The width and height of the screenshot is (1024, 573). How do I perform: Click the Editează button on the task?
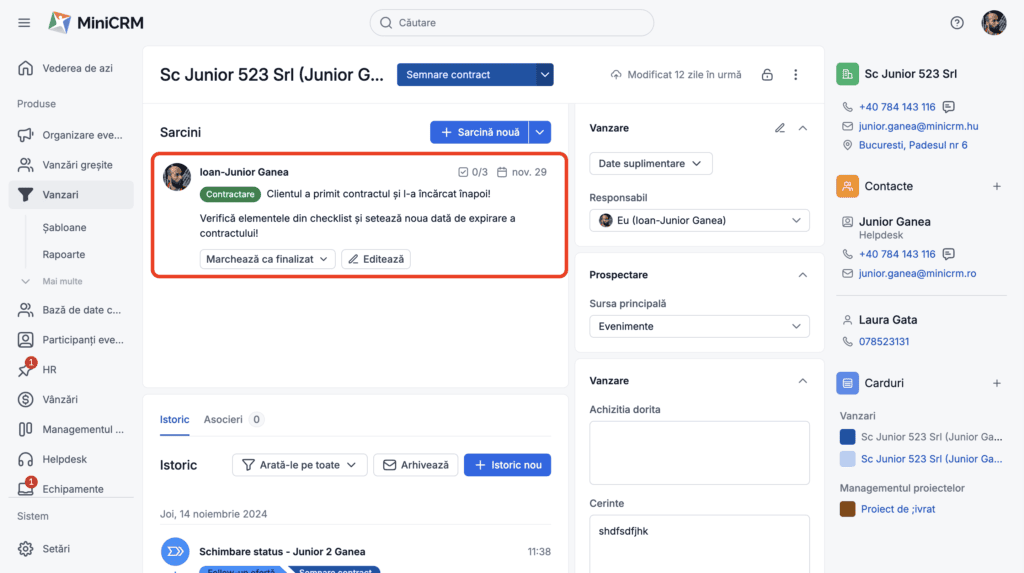point(376,259)
